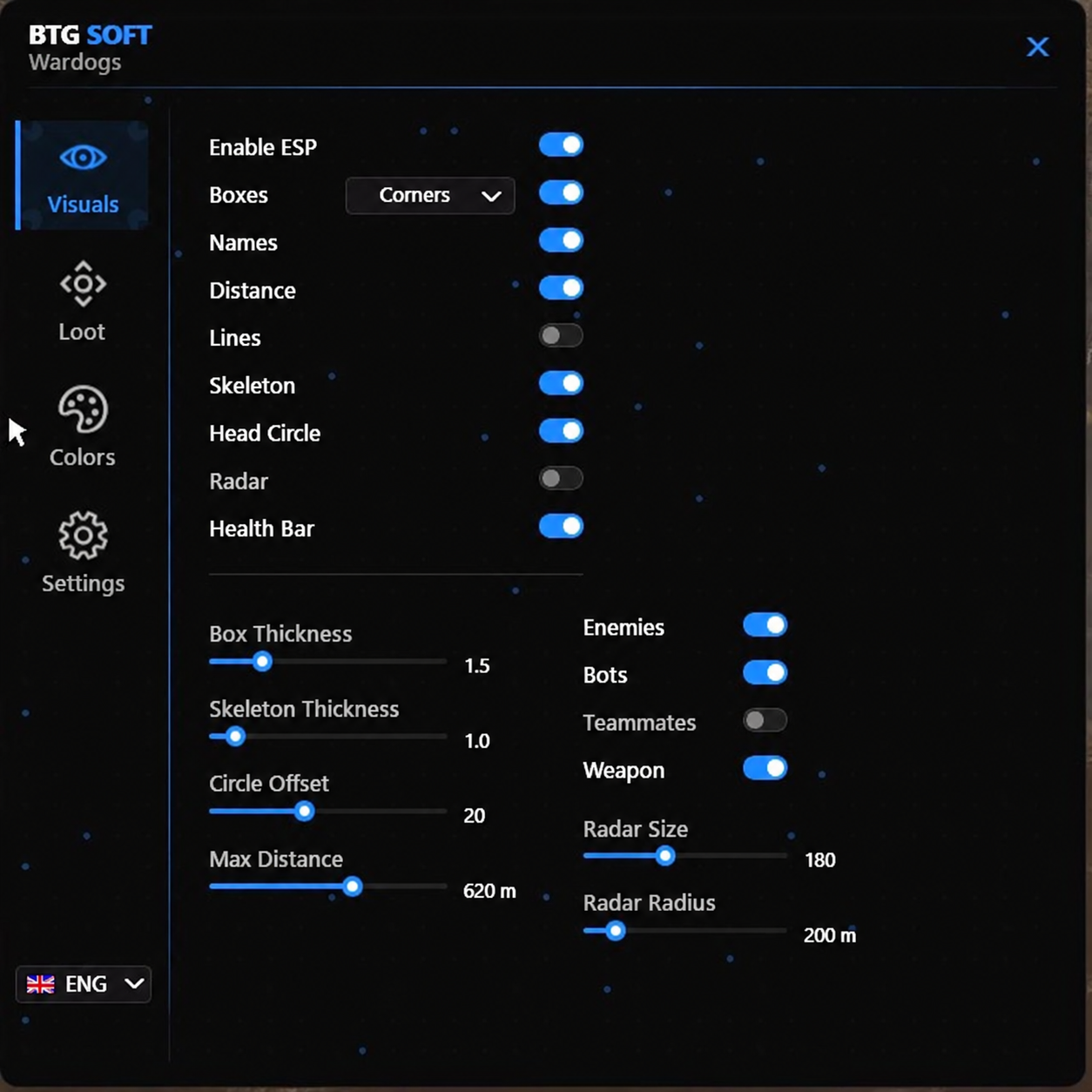Switch off the Distance toggle
The width and height of the screenshot is (1092, 1092).
coord(561,287)
